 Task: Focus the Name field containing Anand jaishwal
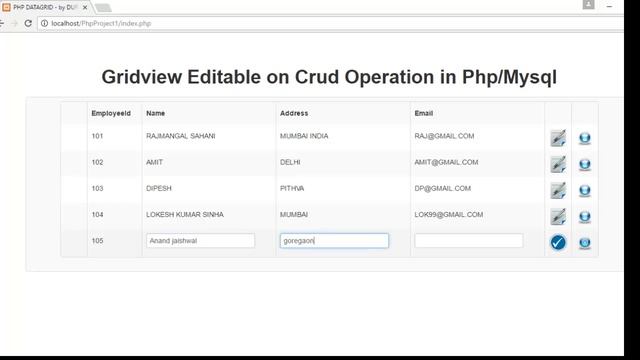[200, 241]
